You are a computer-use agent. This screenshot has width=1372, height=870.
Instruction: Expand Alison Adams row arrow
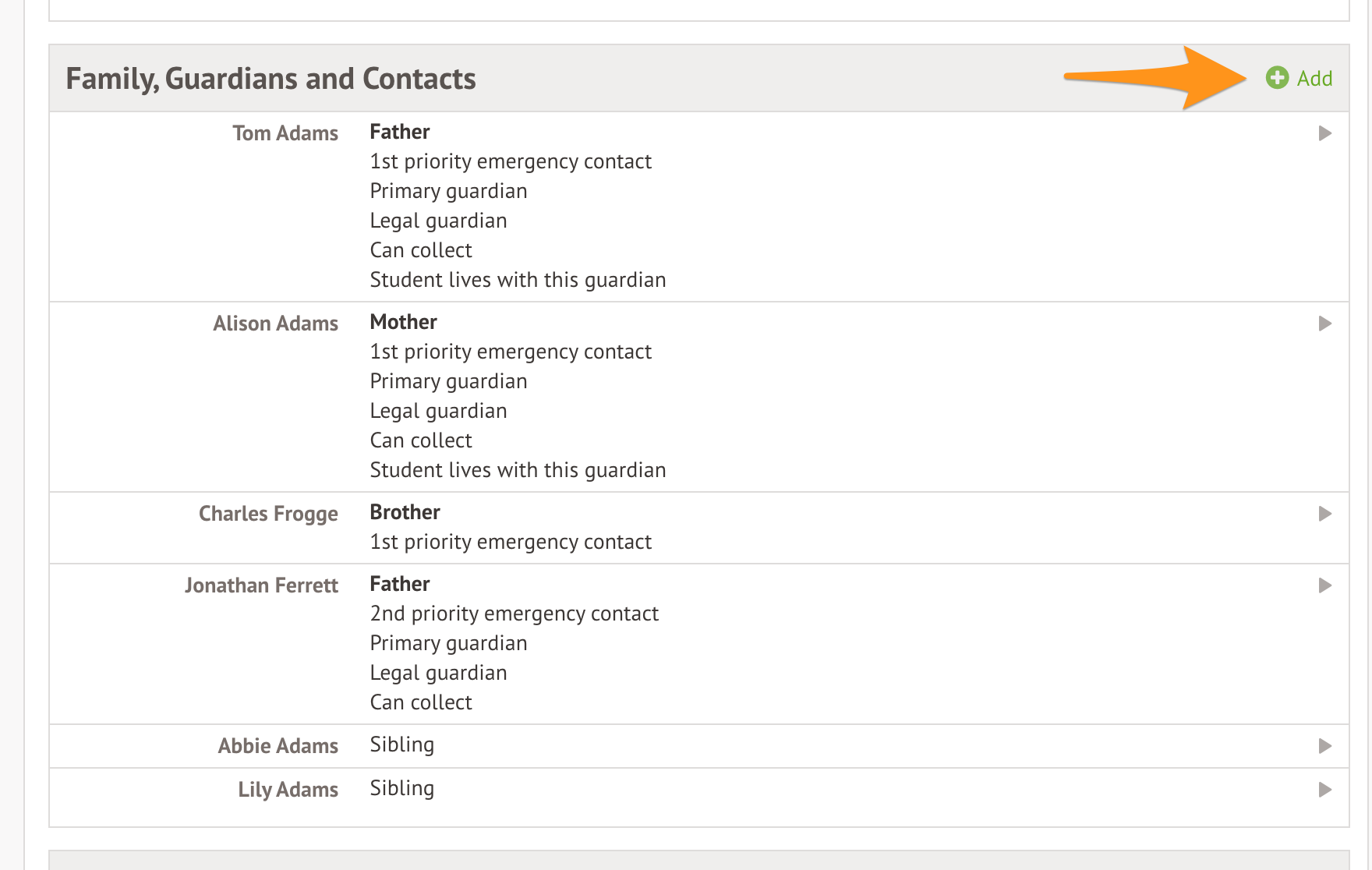(x=1324, y=324)
